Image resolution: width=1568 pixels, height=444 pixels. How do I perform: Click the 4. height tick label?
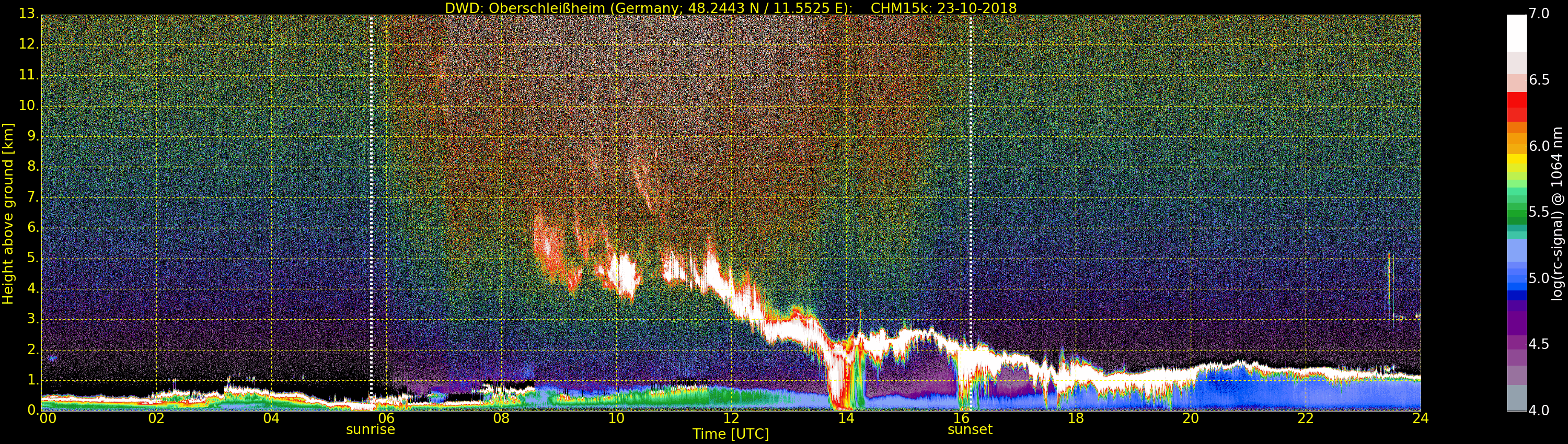(x=33, y=289)
